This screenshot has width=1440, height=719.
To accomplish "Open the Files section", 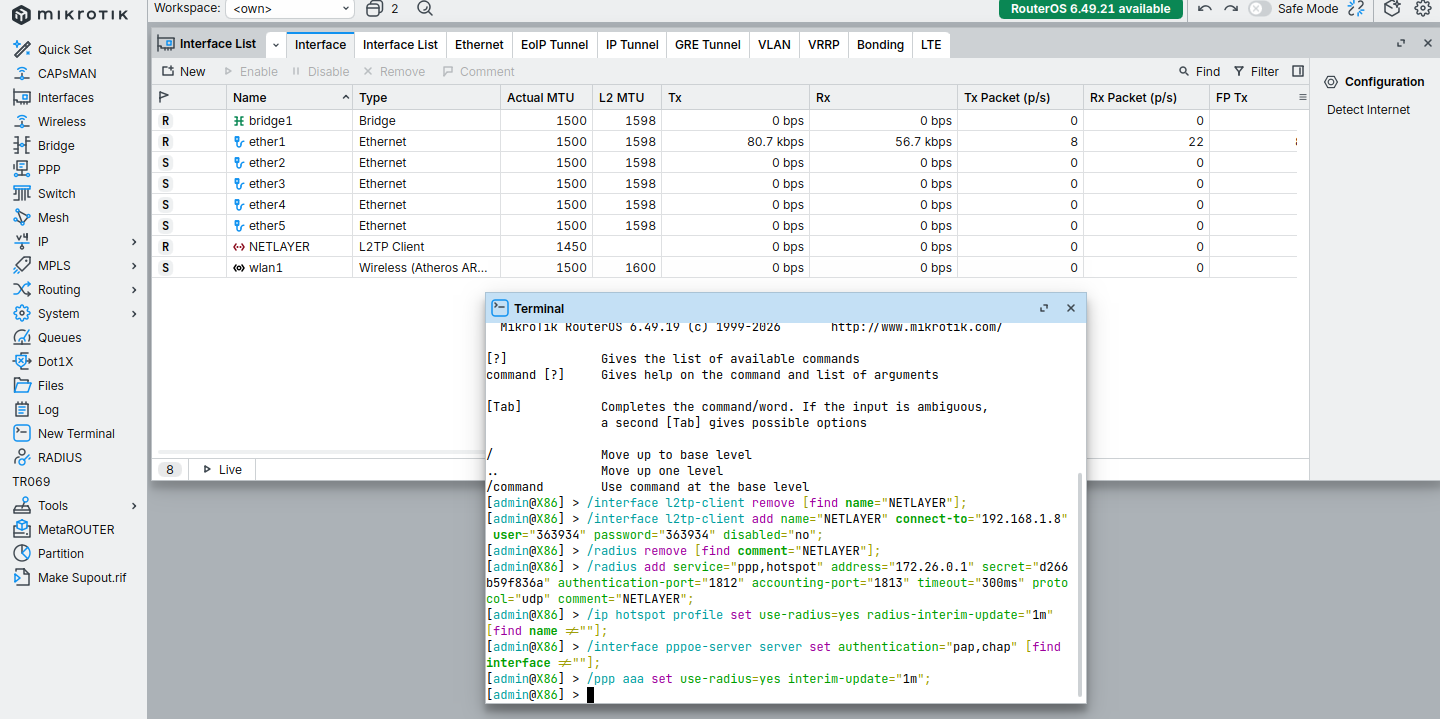I will (x=51, y=385).
